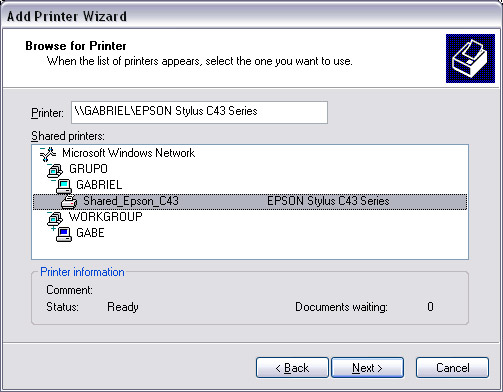
Task: Click the Printer path input field
Action: pyautogui.click(x=199, y=112)
